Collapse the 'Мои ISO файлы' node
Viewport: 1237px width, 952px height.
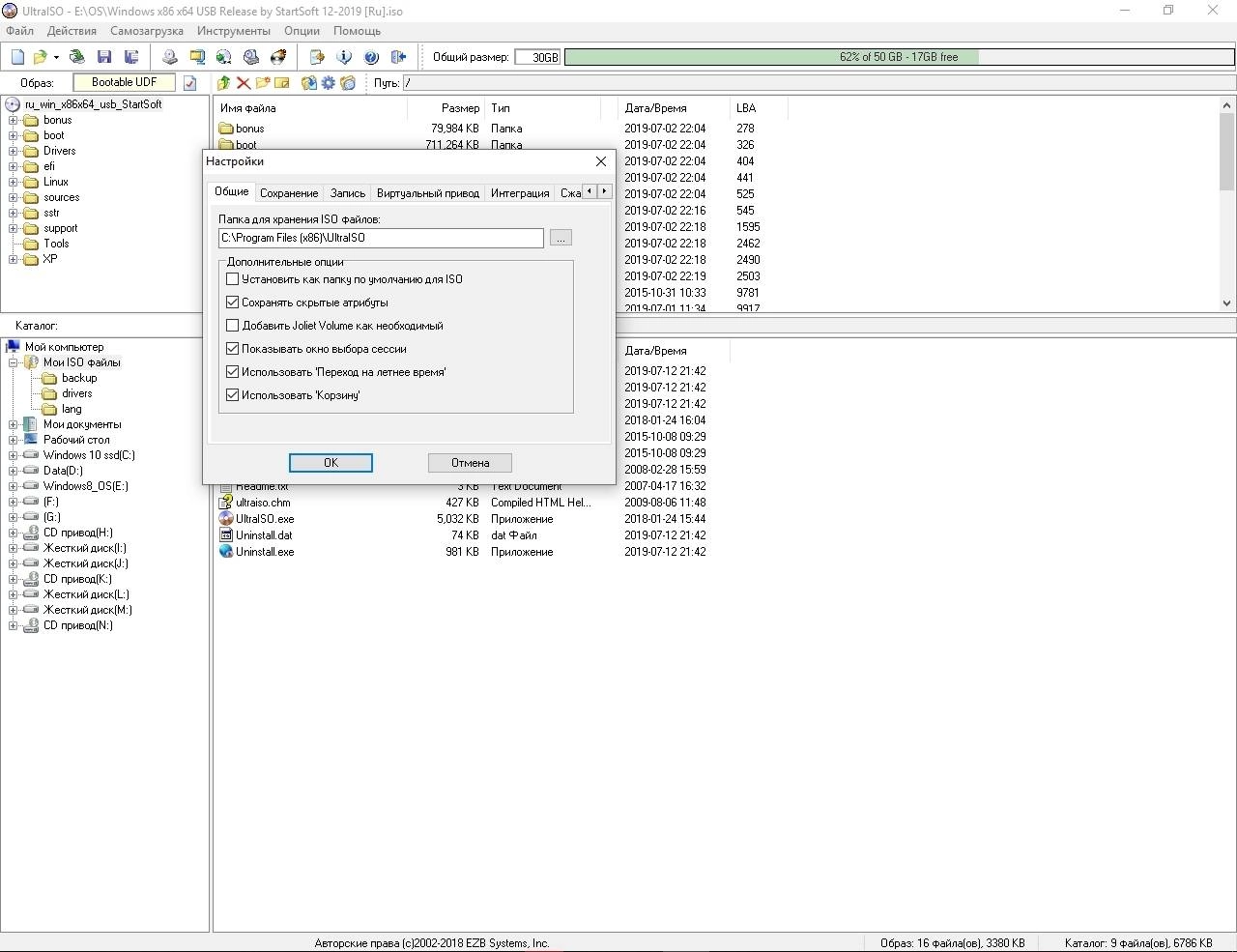[14, 363]
